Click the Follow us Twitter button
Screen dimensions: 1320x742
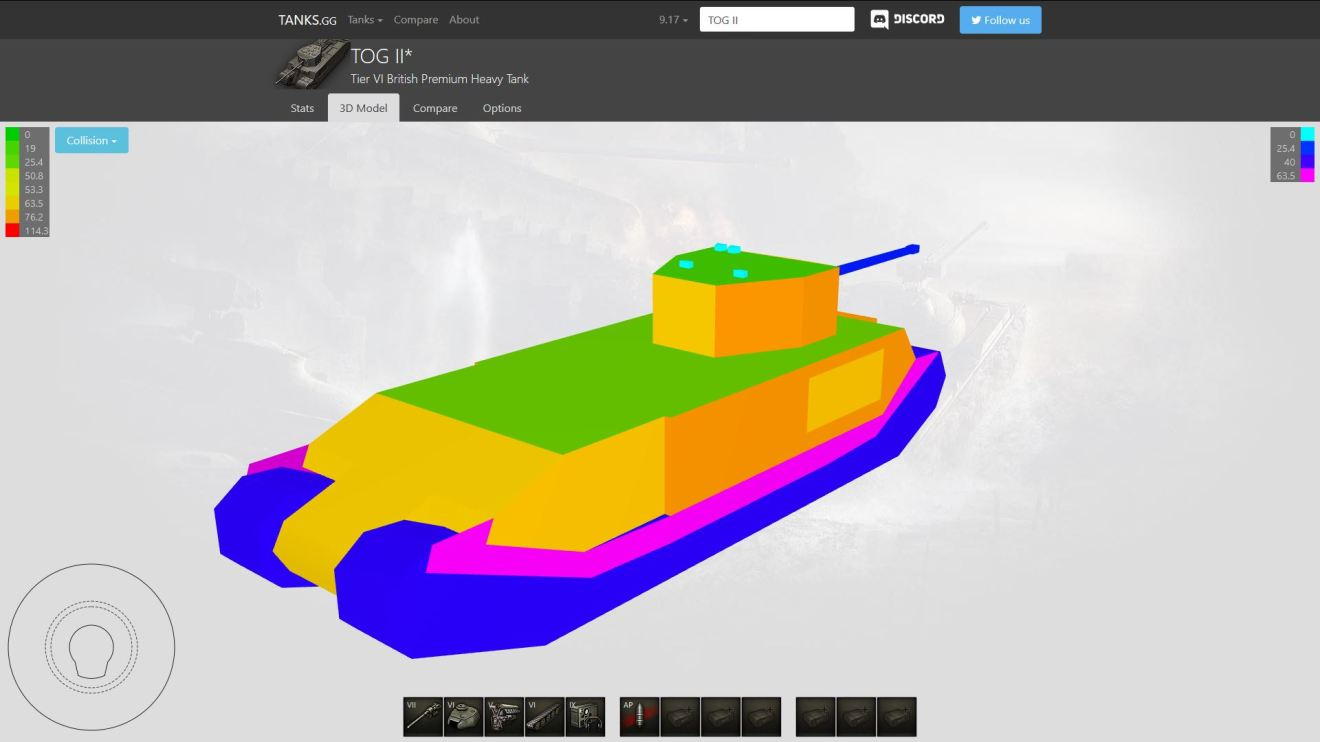1000,20
